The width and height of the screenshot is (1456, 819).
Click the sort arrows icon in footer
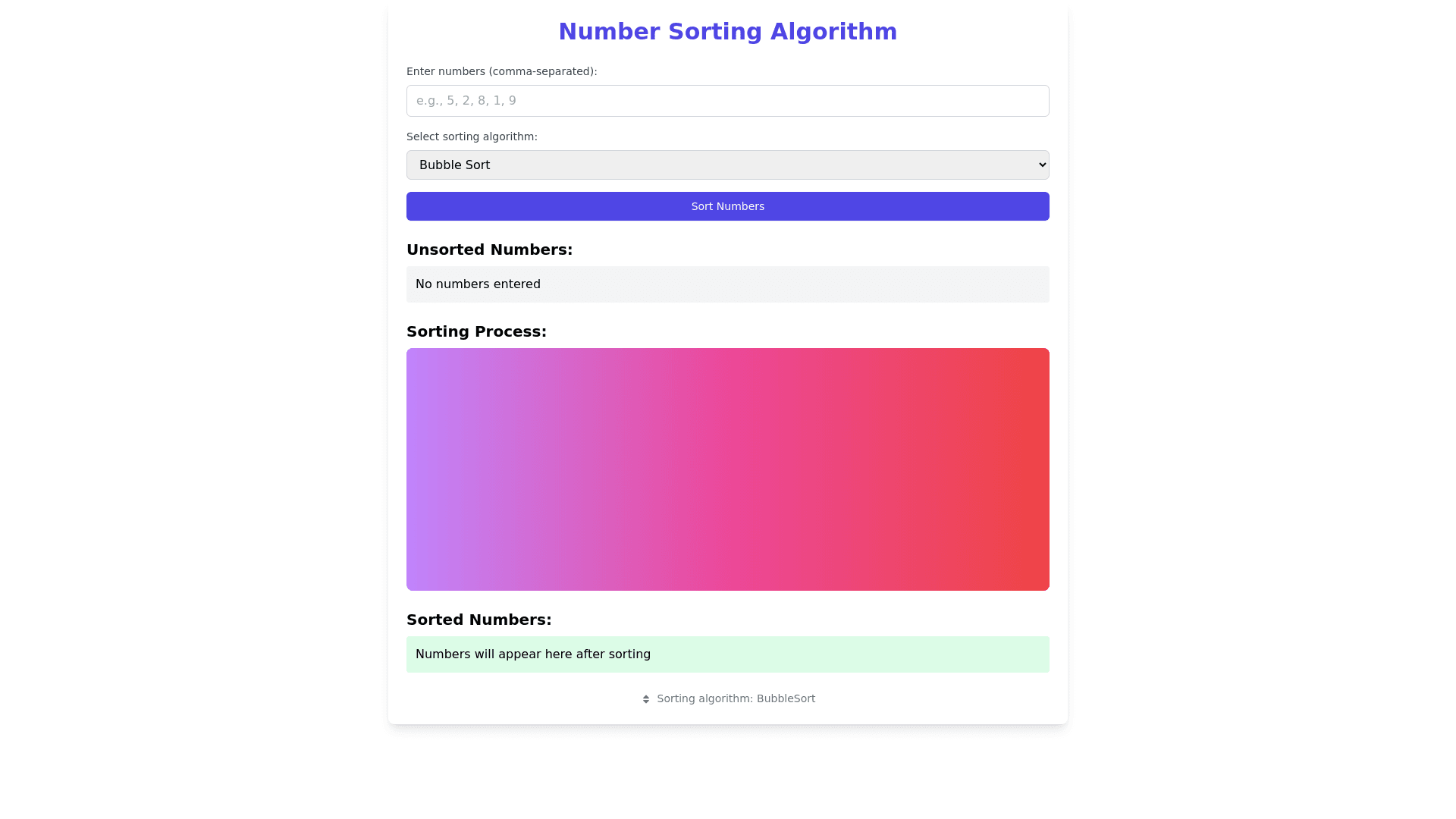point(646,699)
